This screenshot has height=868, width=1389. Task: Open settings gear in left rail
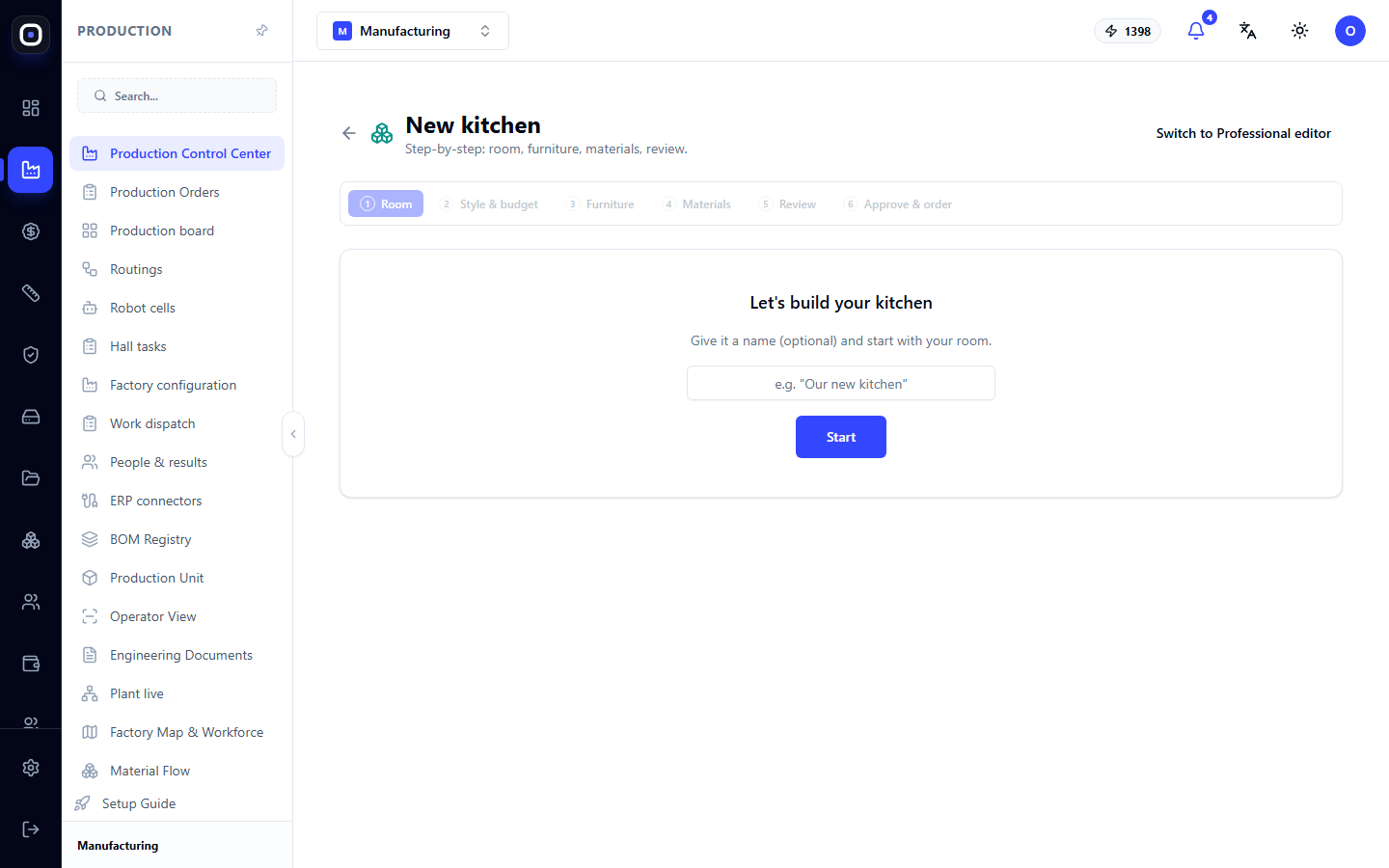[31, 768]
